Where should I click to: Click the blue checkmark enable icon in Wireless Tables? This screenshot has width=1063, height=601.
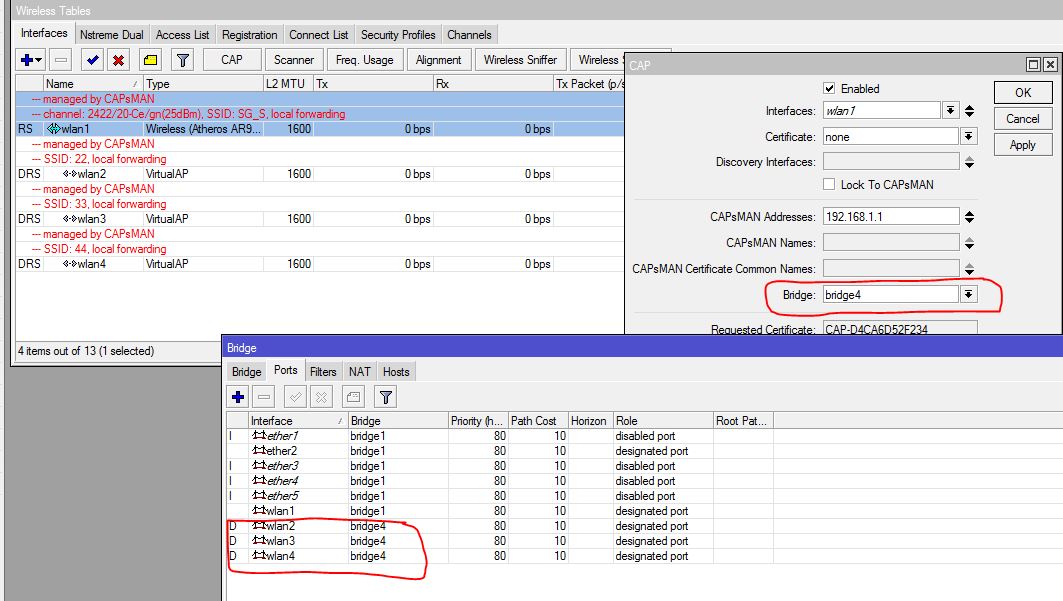click(93, 60)
